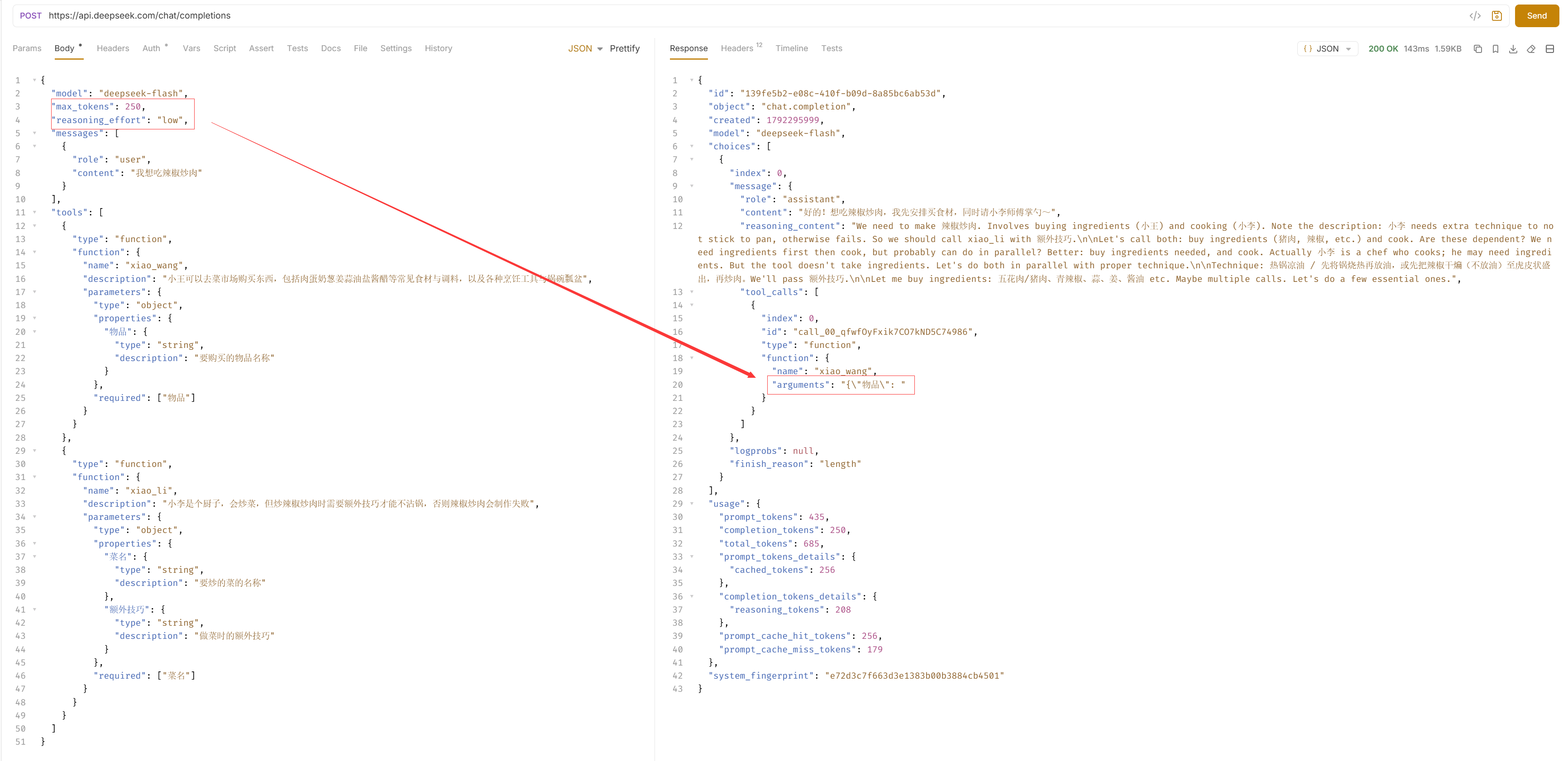Collapse the request "parameters" fold at line 17
This screenshot has height=761, width=1568.
tap(34, 292)
